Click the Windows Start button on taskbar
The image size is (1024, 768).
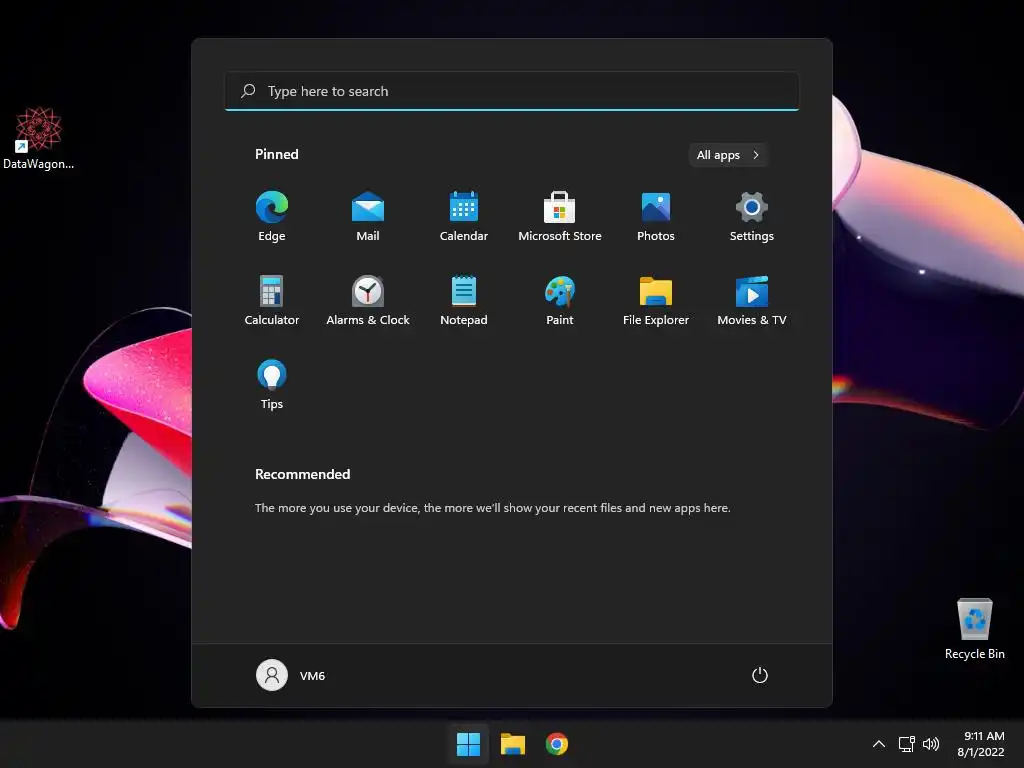468,744
